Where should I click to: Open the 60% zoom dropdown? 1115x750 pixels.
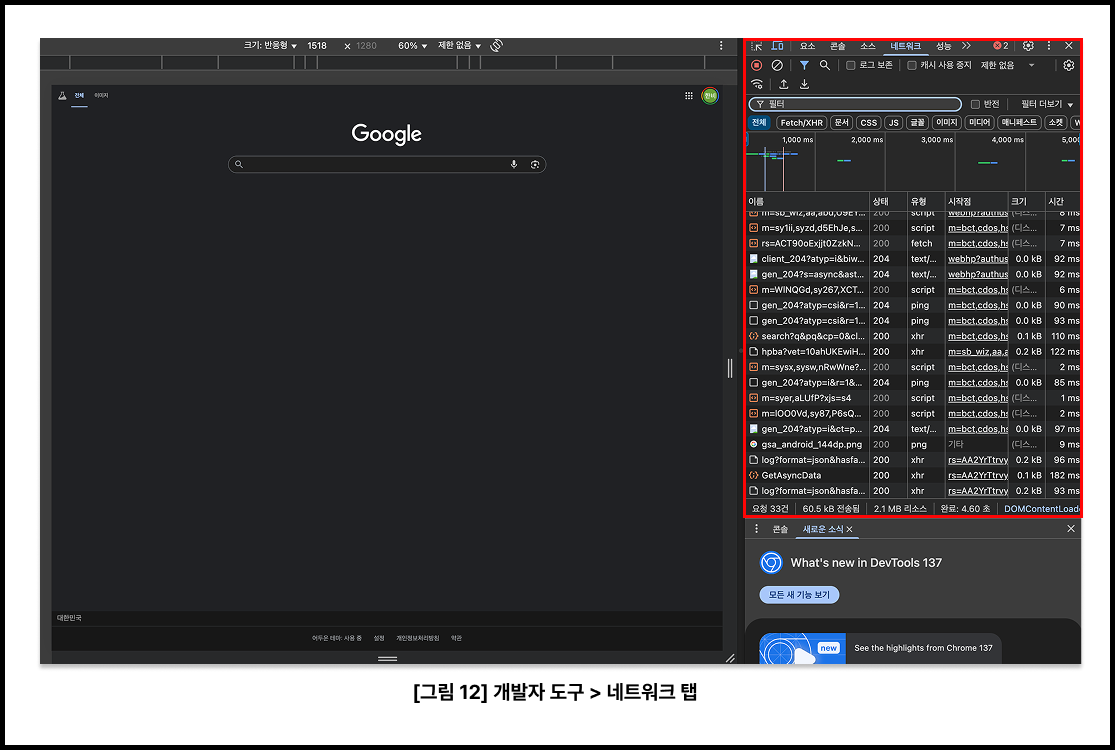pos(412,45)
